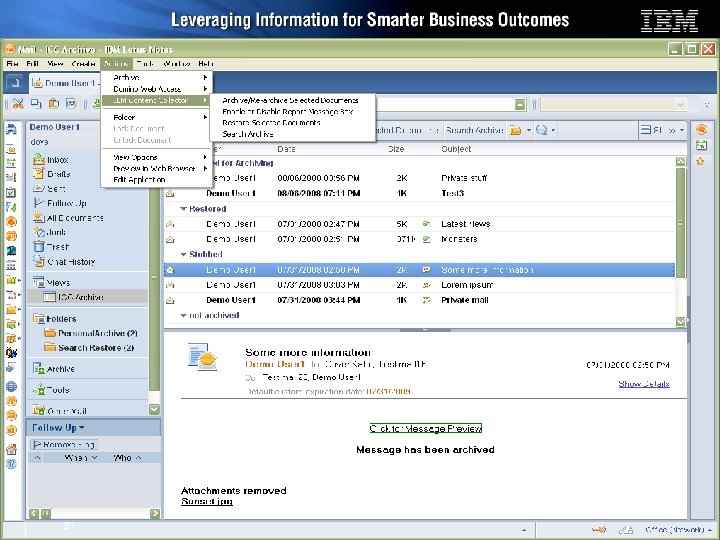This screenshot has width=720, height=540.
Task: Select the Private mail message row
Action: pyautogui.click(x=419, y=300)
